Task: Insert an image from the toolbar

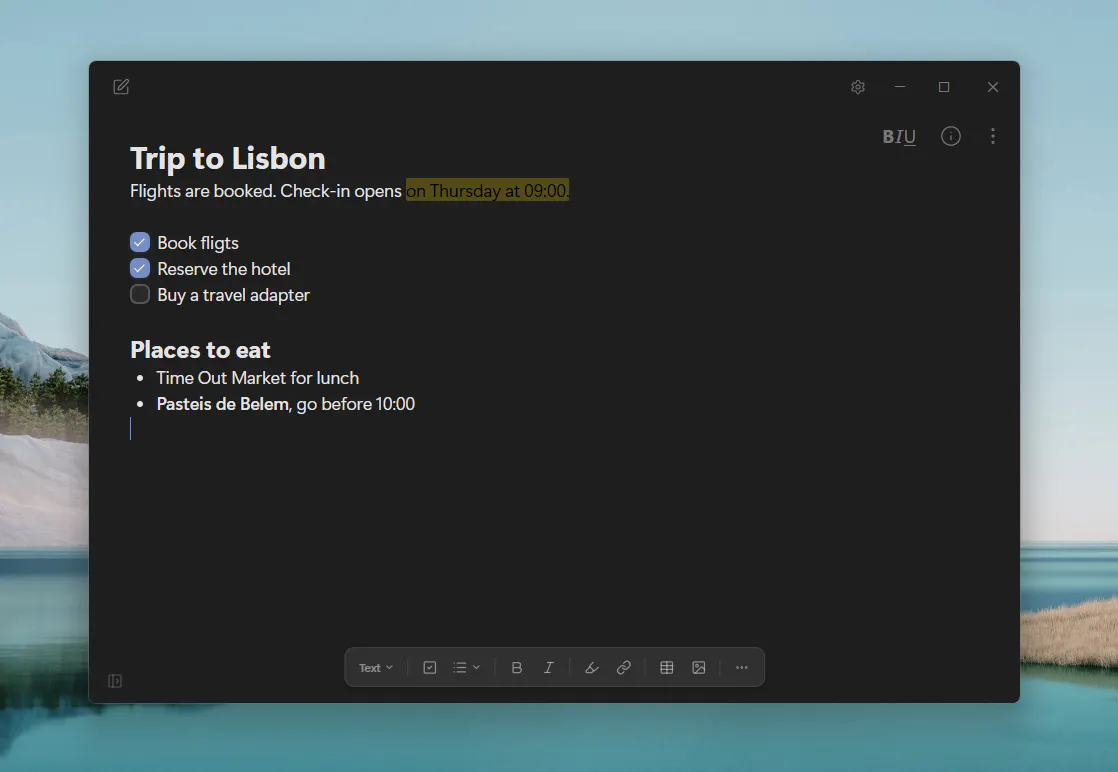Action: [x=699, y=668]
